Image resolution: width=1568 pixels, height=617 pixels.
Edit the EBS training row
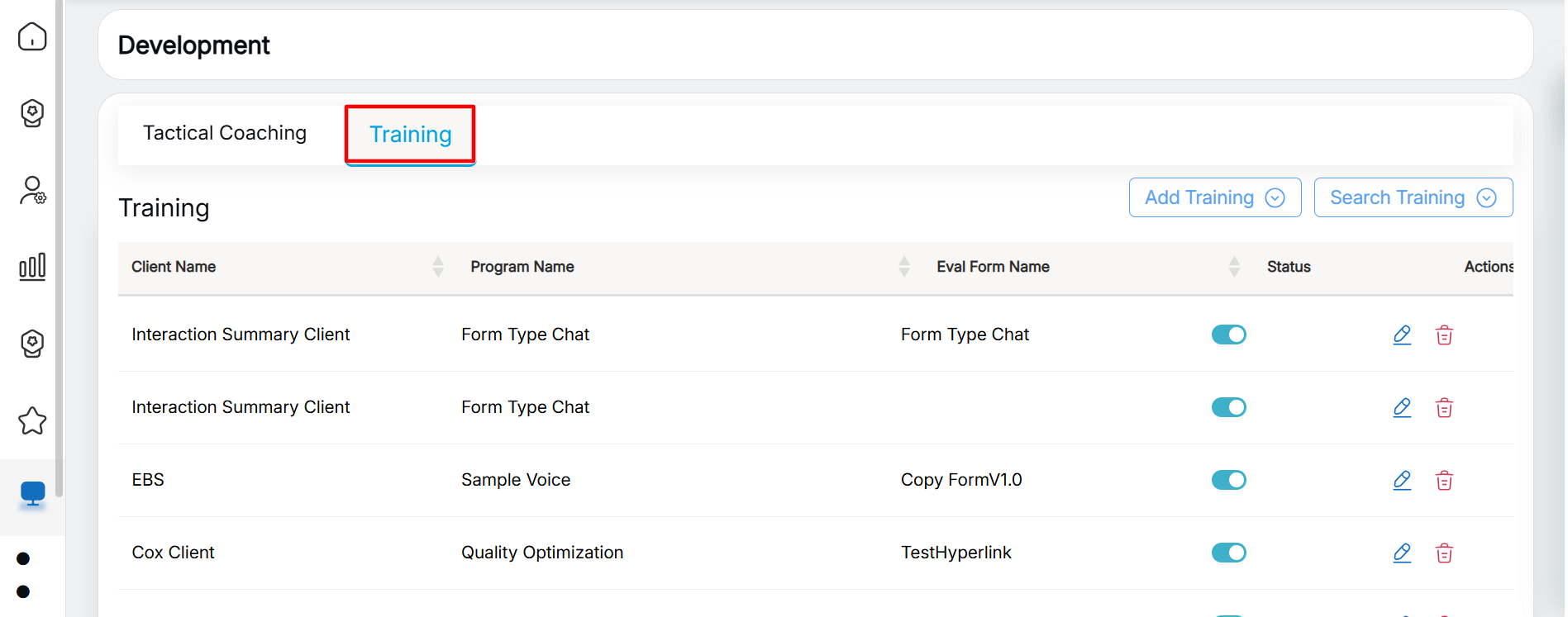click(x=1402, y=480)
